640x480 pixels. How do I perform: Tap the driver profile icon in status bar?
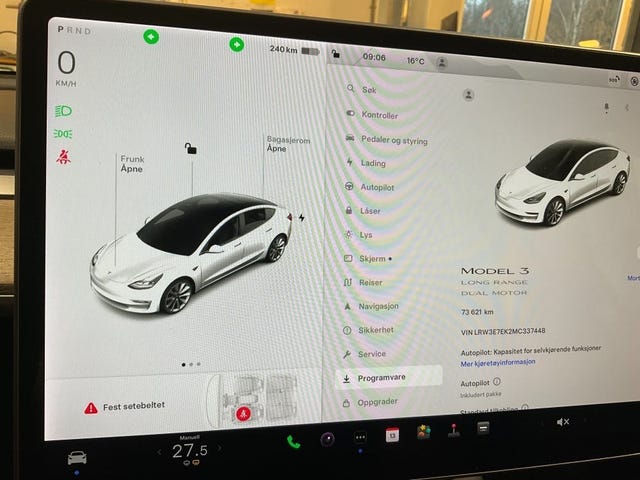tap(442, 63)
